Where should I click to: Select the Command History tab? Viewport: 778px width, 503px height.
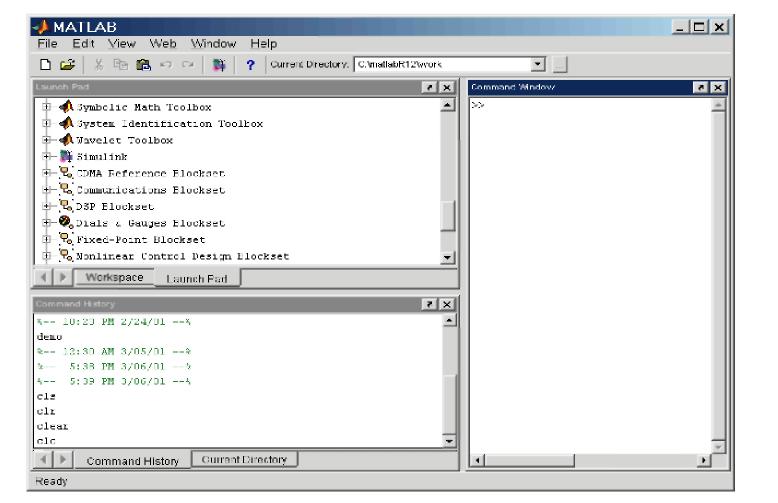click(132, 461)
